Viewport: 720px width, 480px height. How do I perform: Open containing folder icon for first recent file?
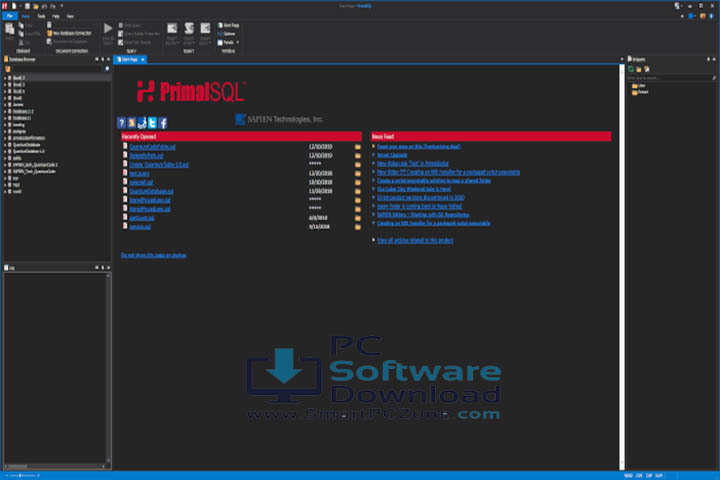click(x=358, y=147)
